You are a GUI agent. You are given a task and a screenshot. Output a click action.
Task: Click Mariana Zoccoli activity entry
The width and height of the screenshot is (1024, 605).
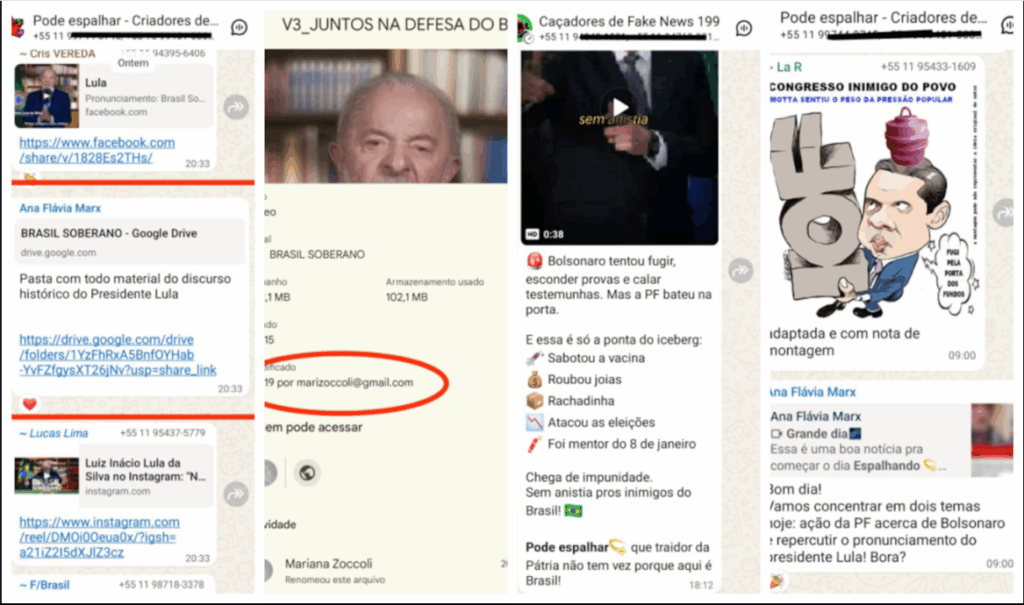coord(330,570)
